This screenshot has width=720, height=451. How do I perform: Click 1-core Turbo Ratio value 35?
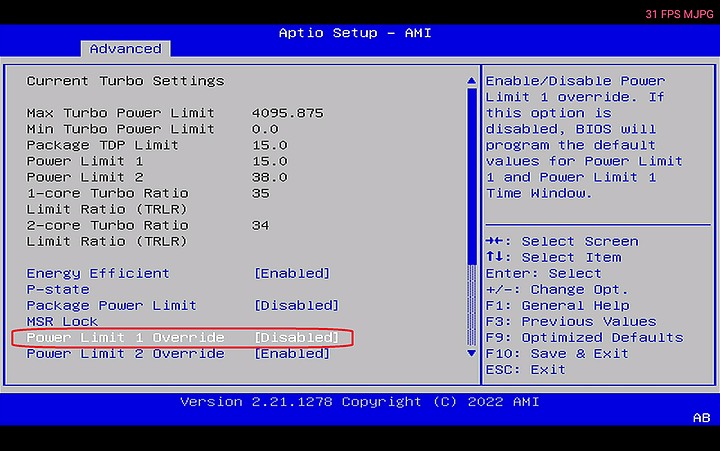coord(260,193)
